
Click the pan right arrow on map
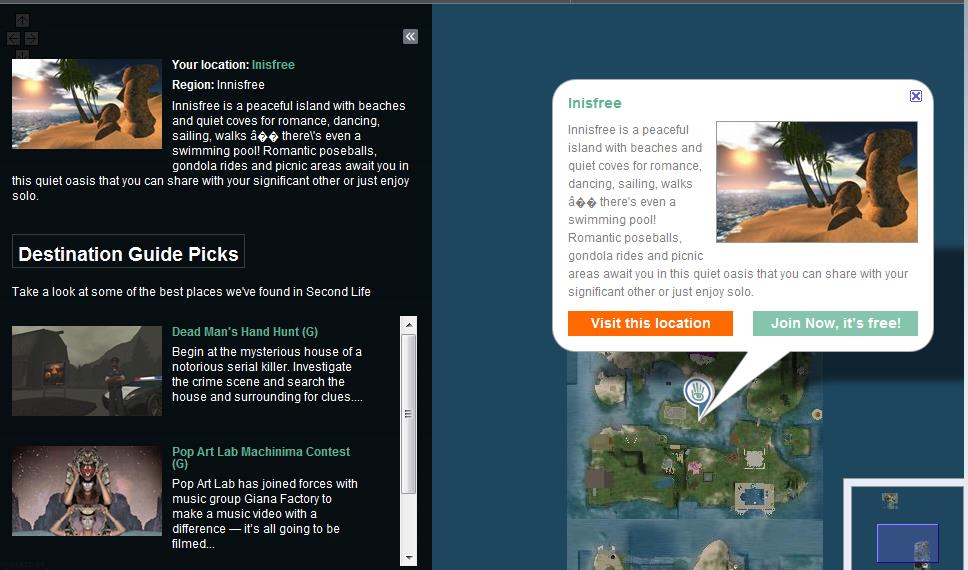31,39
